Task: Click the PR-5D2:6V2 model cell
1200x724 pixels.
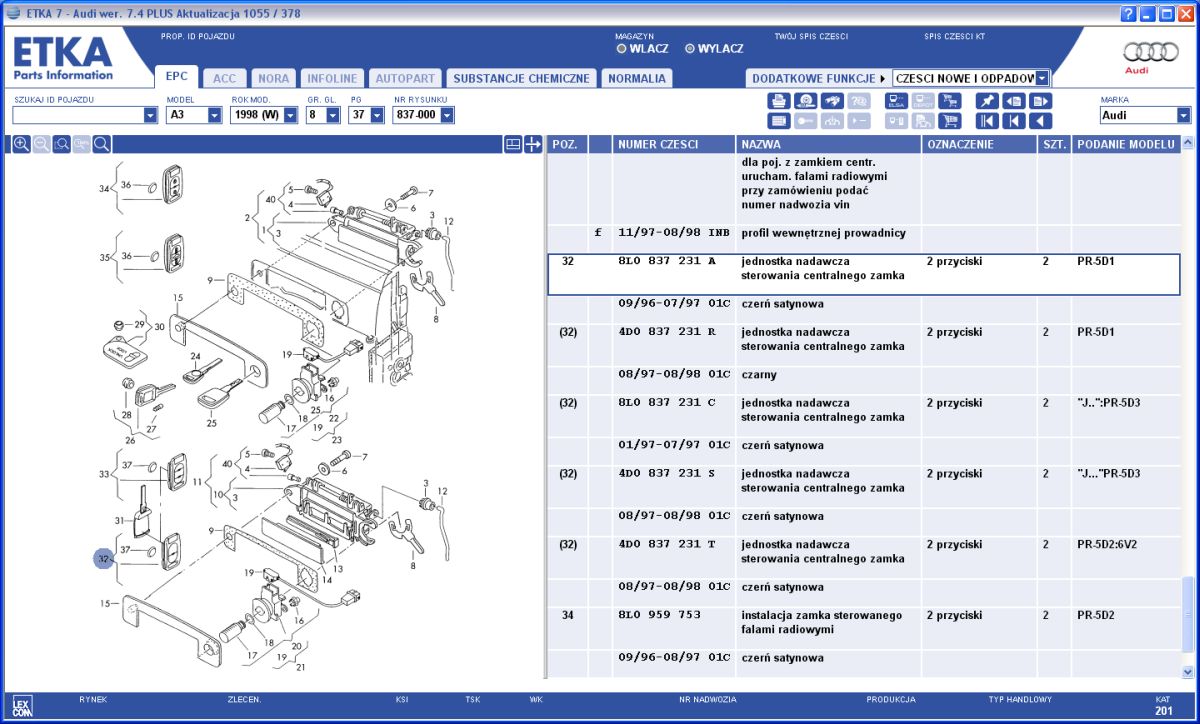Action: click(x=1107, y=545)
